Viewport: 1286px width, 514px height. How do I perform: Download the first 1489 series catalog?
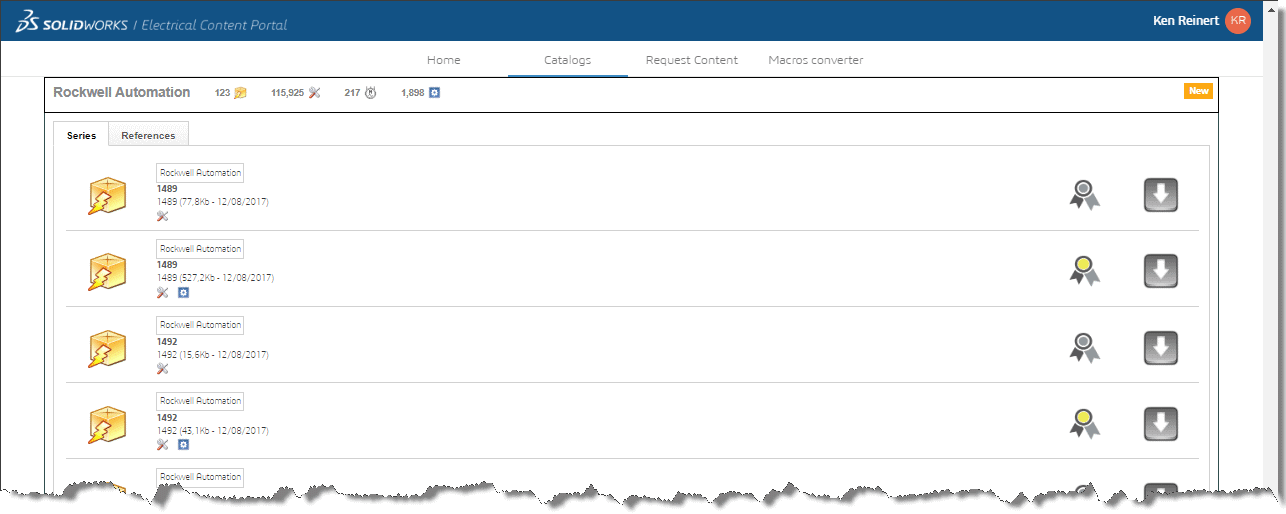coord(1160,195)
